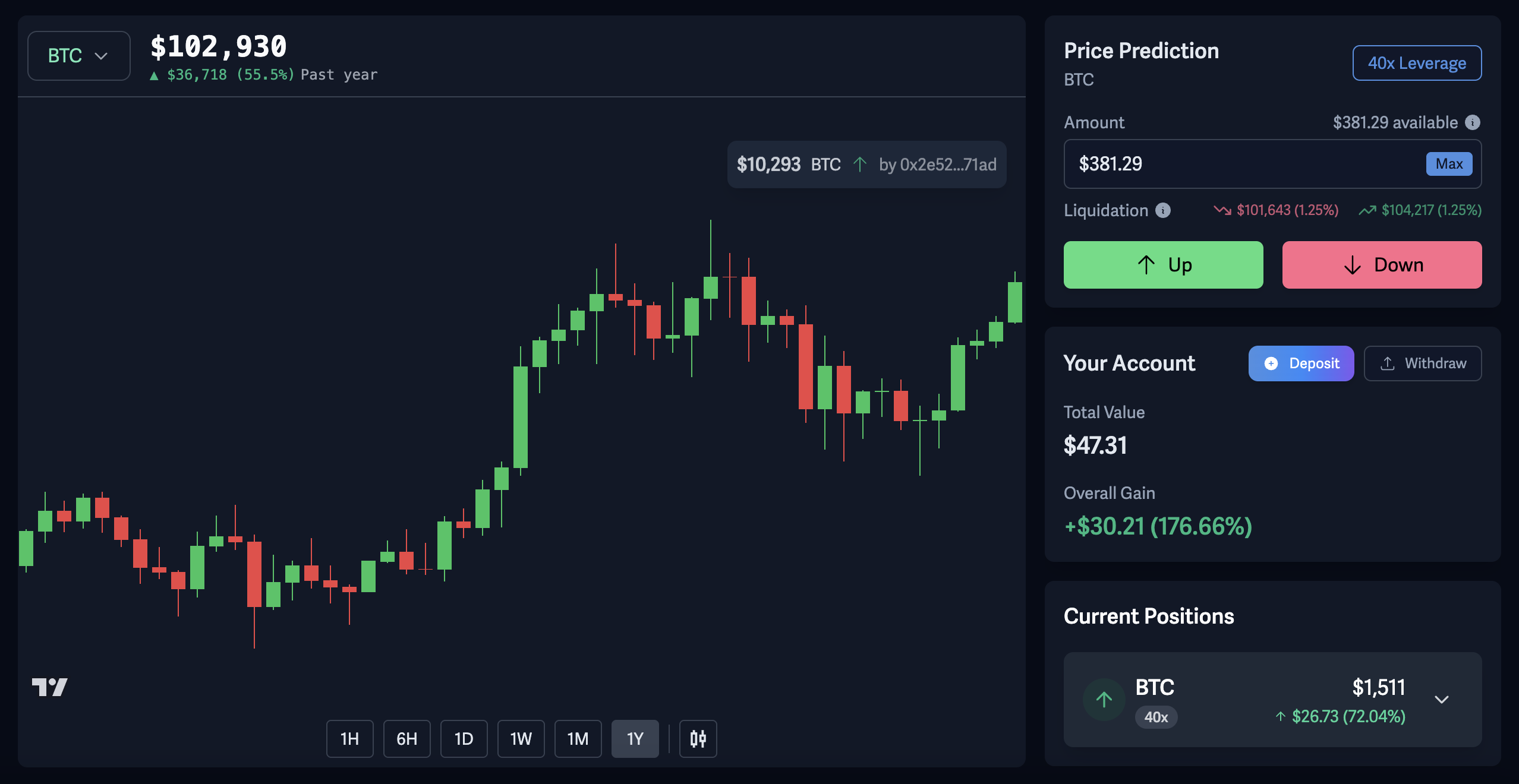The width and height of the screenshot is (1519, 784).
Task: Open chart type settings via candlestick icon
Action: (697, 738)
